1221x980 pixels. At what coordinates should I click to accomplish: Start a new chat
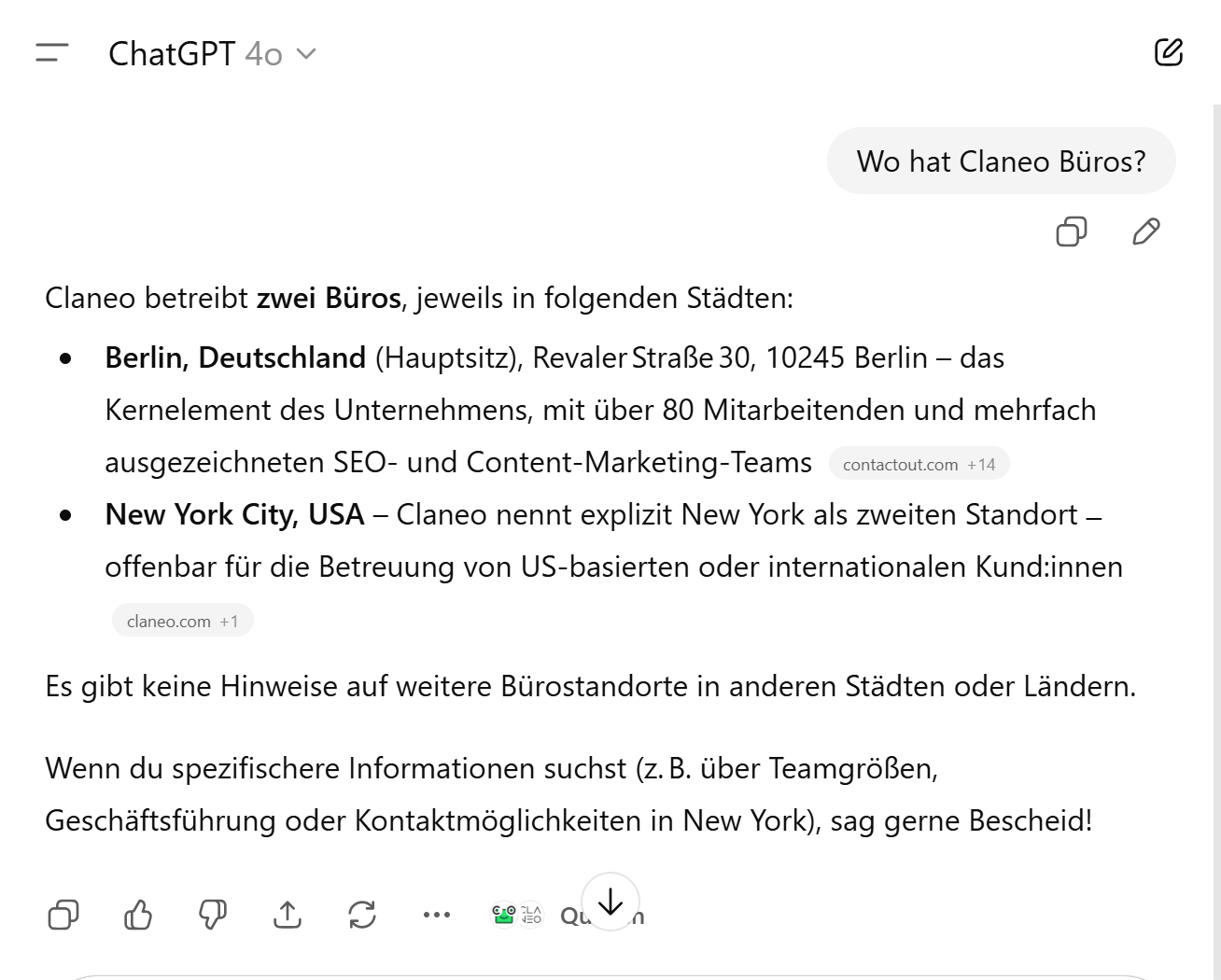pos(1168,52)
